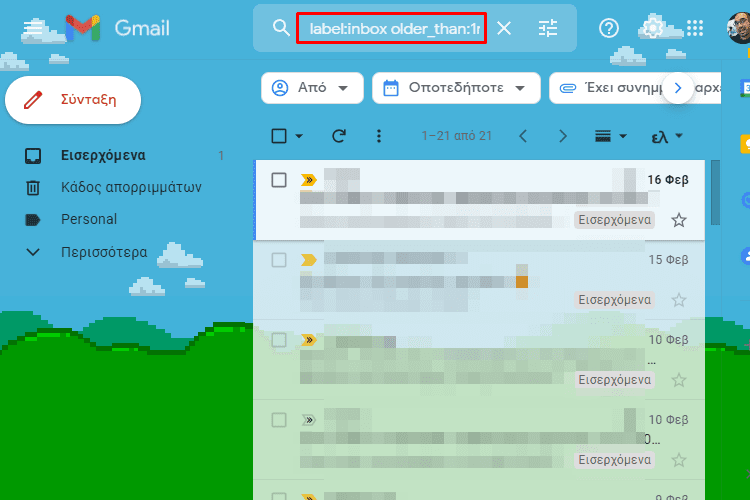Show more filter chips with the right arrow

[x=678, y=88]
